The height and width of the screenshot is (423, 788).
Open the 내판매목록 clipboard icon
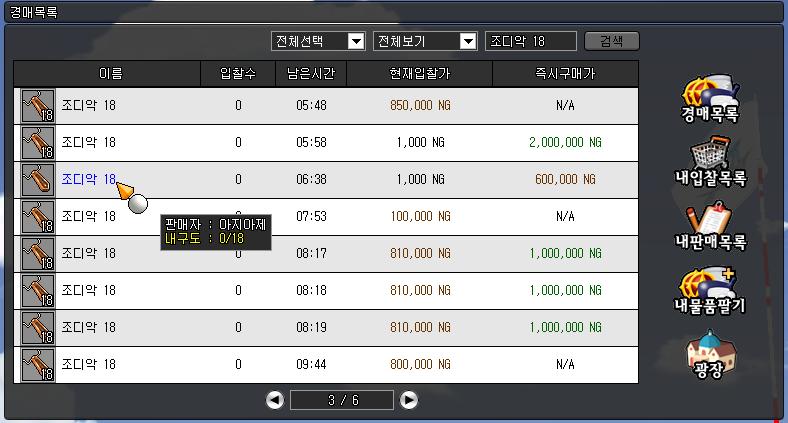point(710,226)
